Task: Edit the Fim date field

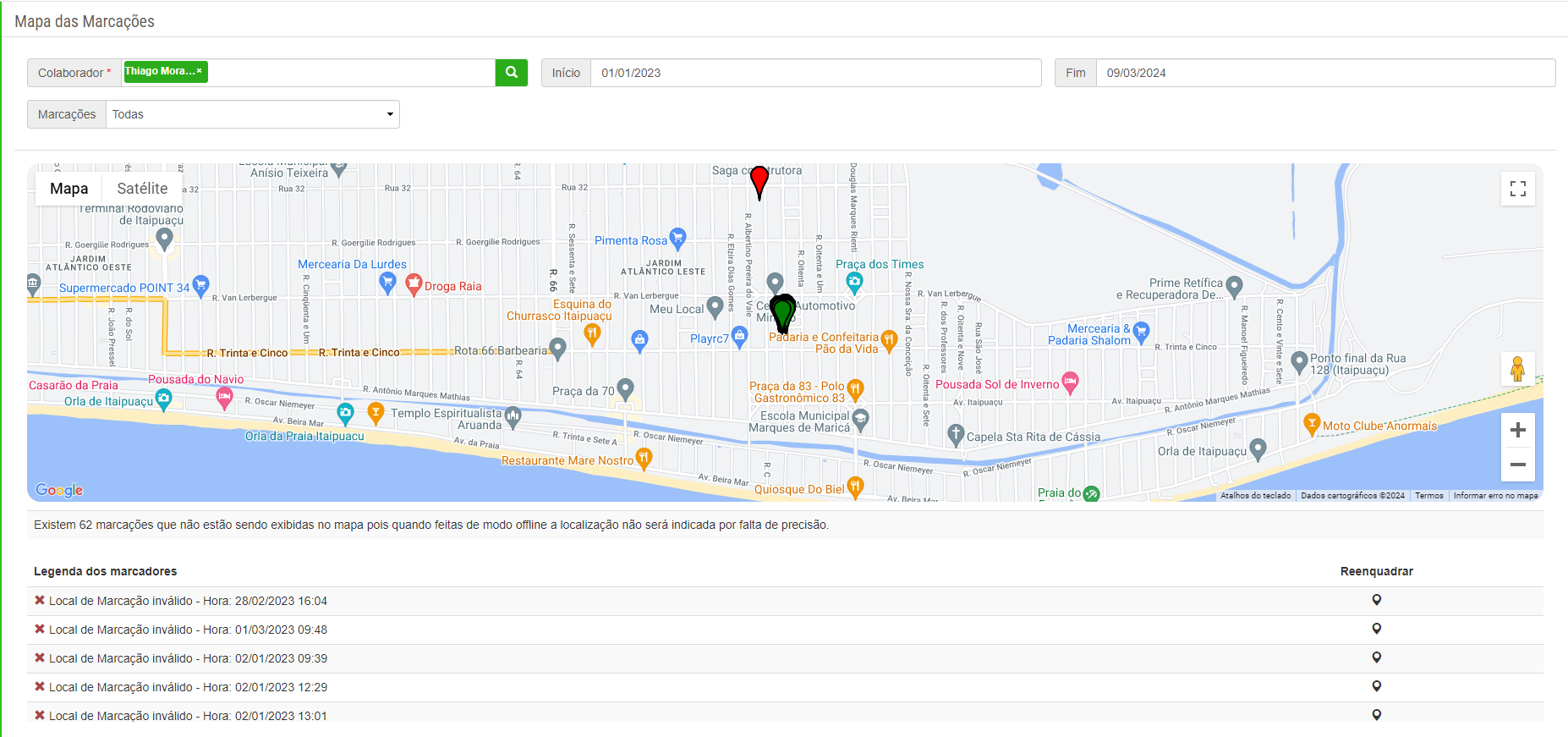Action: tap(1325, 73)
